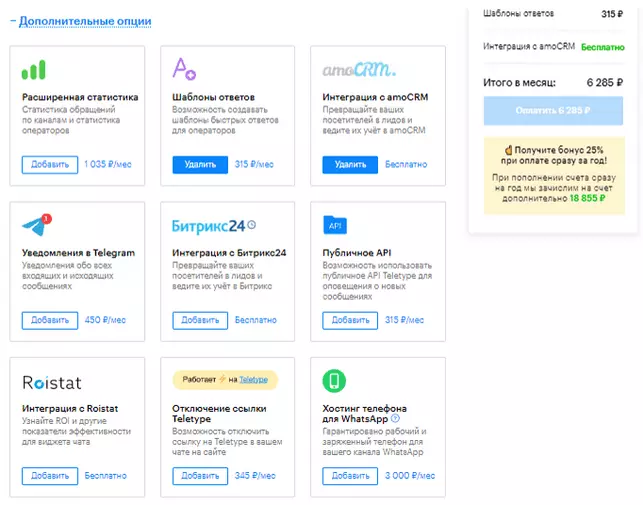Click the Расширенная статистика title

pyautogui.click(x=80, y=97)
